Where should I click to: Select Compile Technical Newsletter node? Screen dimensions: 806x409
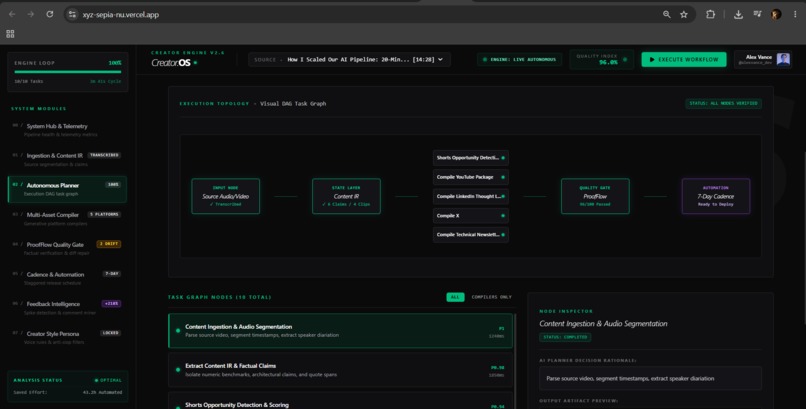coord(470,235)
